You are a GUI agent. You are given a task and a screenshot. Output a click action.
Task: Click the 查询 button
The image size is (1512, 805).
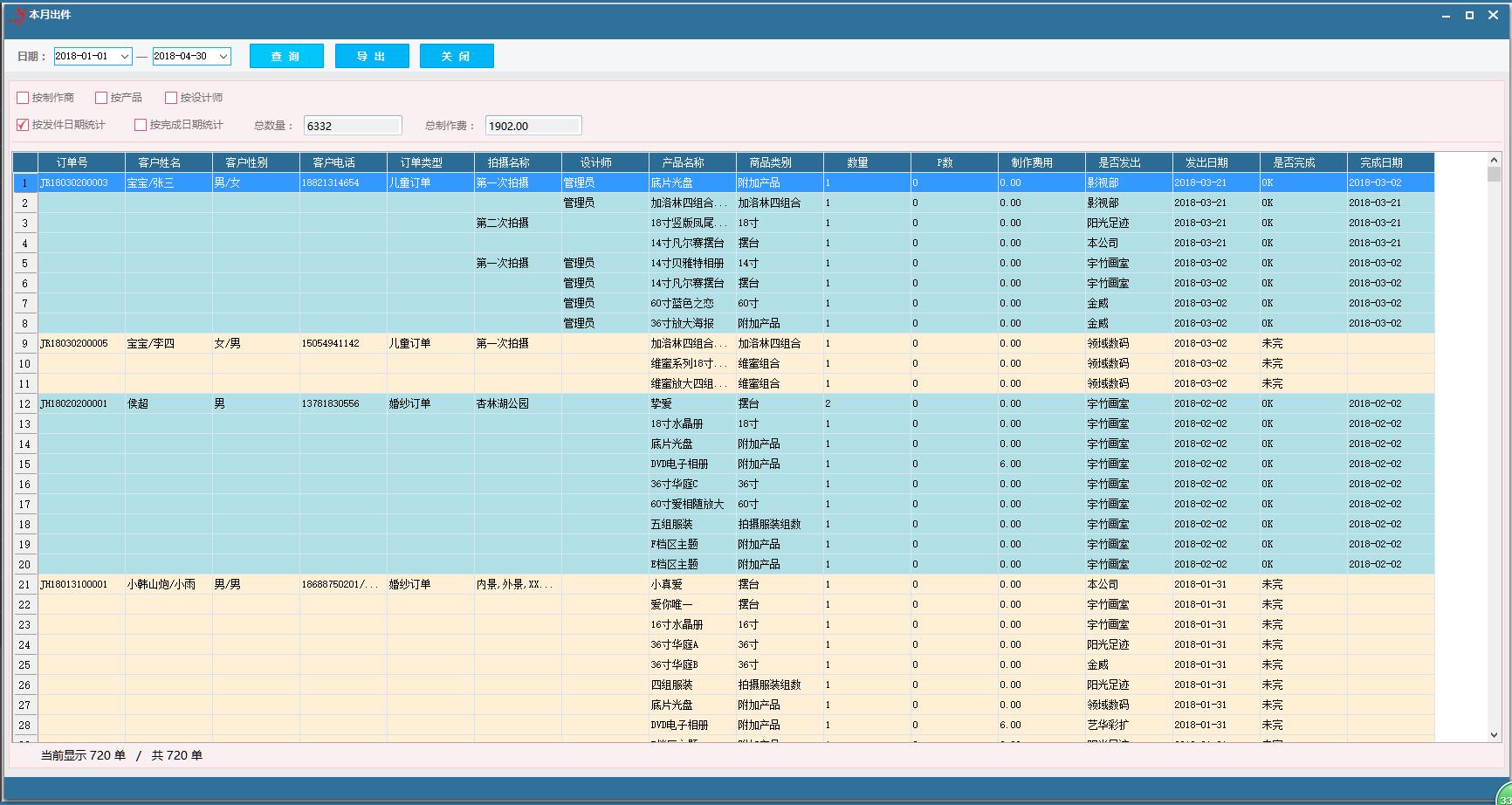point(286,56)
